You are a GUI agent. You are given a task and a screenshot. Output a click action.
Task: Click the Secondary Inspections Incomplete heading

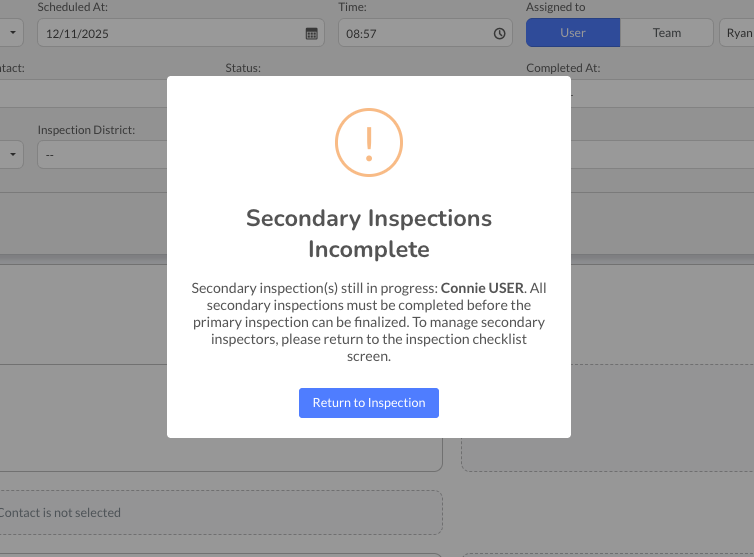369,233
